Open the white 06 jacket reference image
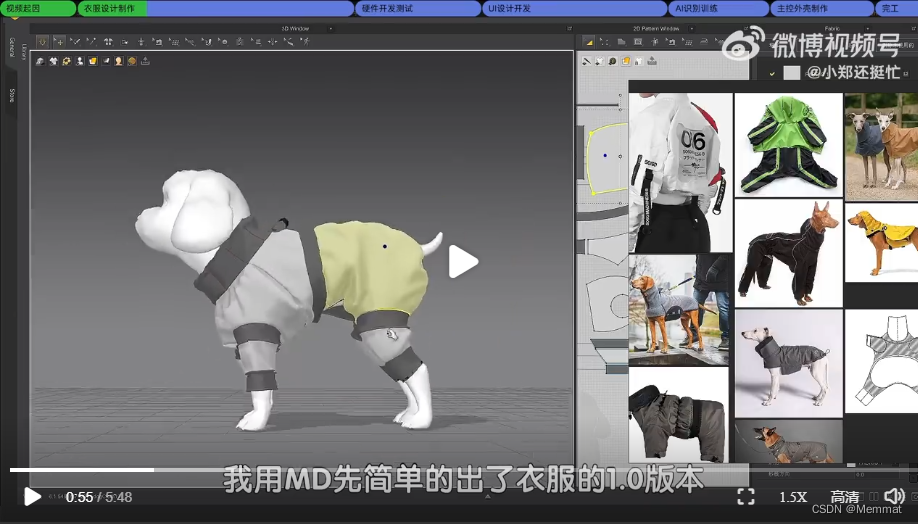The image size is (918, 524). (680, 173)
